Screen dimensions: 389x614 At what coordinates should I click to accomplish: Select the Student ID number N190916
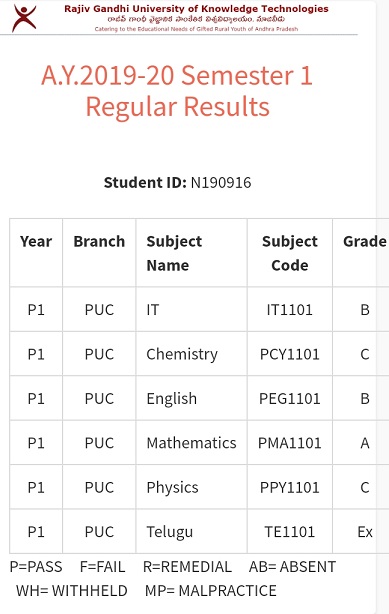click(x=221, y=183)
